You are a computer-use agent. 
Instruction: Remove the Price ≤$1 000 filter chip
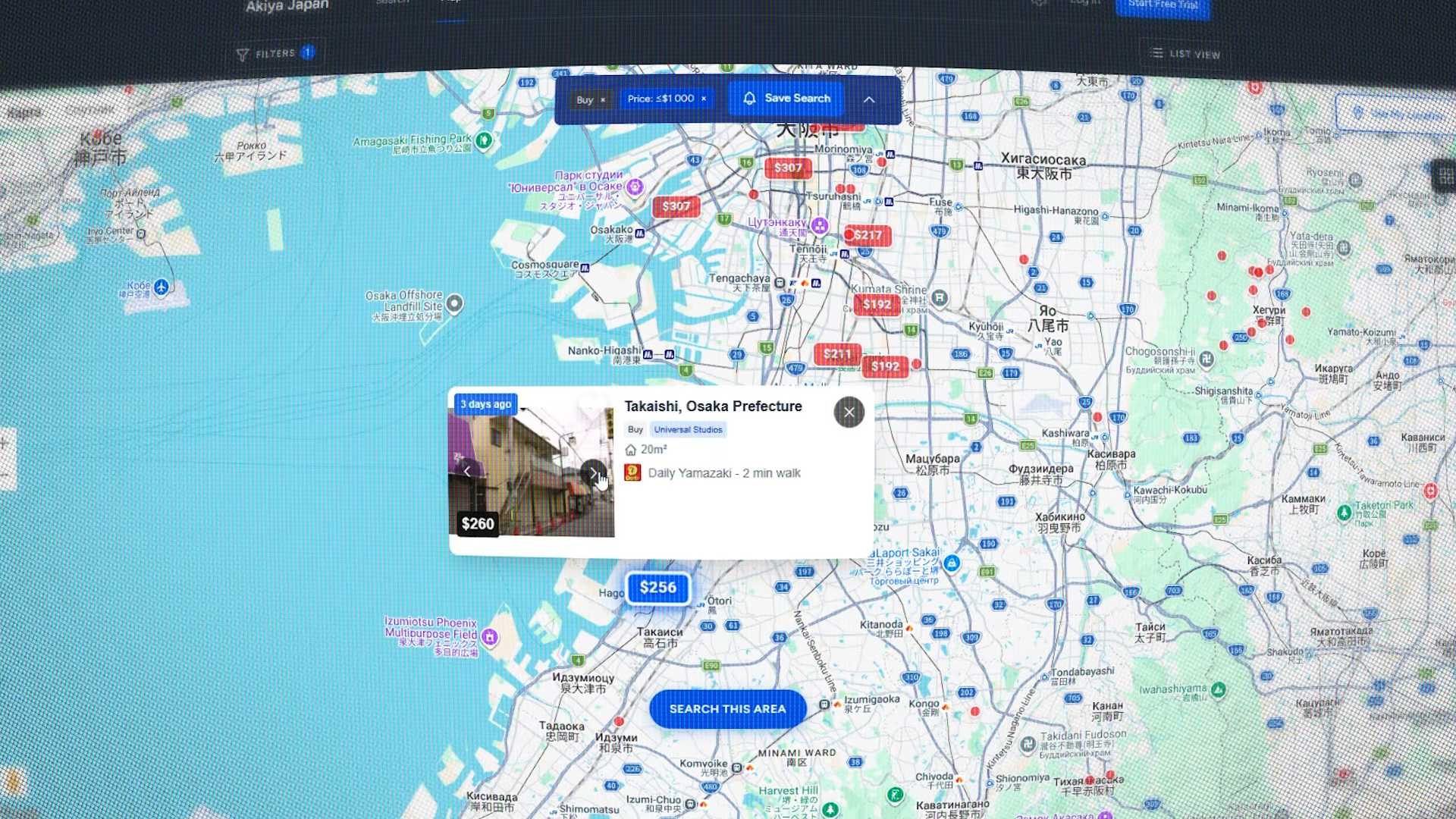[x=704, y=99]
